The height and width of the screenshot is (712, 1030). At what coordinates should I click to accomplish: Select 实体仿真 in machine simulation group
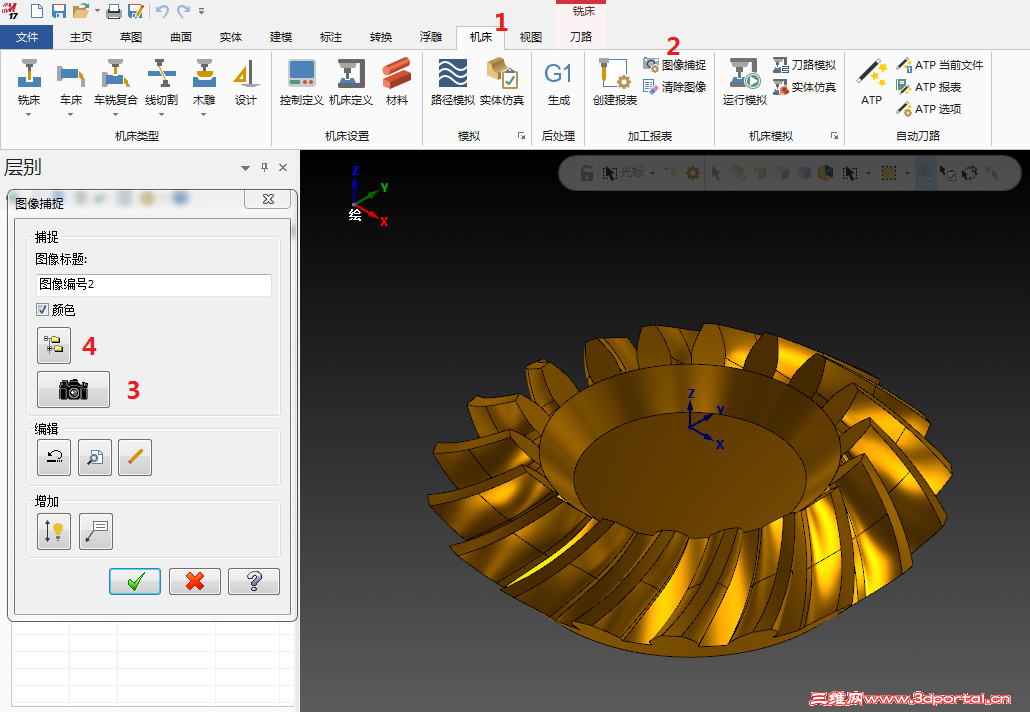(805, 87)
